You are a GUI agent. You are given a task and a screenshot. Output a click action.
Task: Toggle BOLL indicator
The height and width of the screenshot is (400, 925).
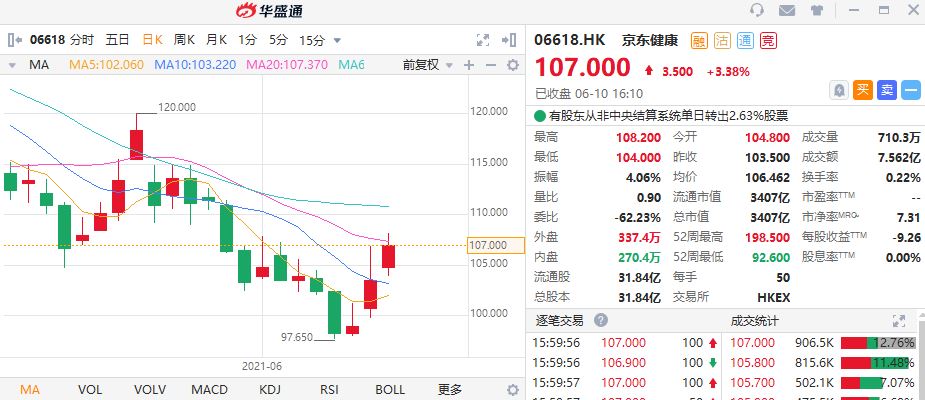coord(390,389)
